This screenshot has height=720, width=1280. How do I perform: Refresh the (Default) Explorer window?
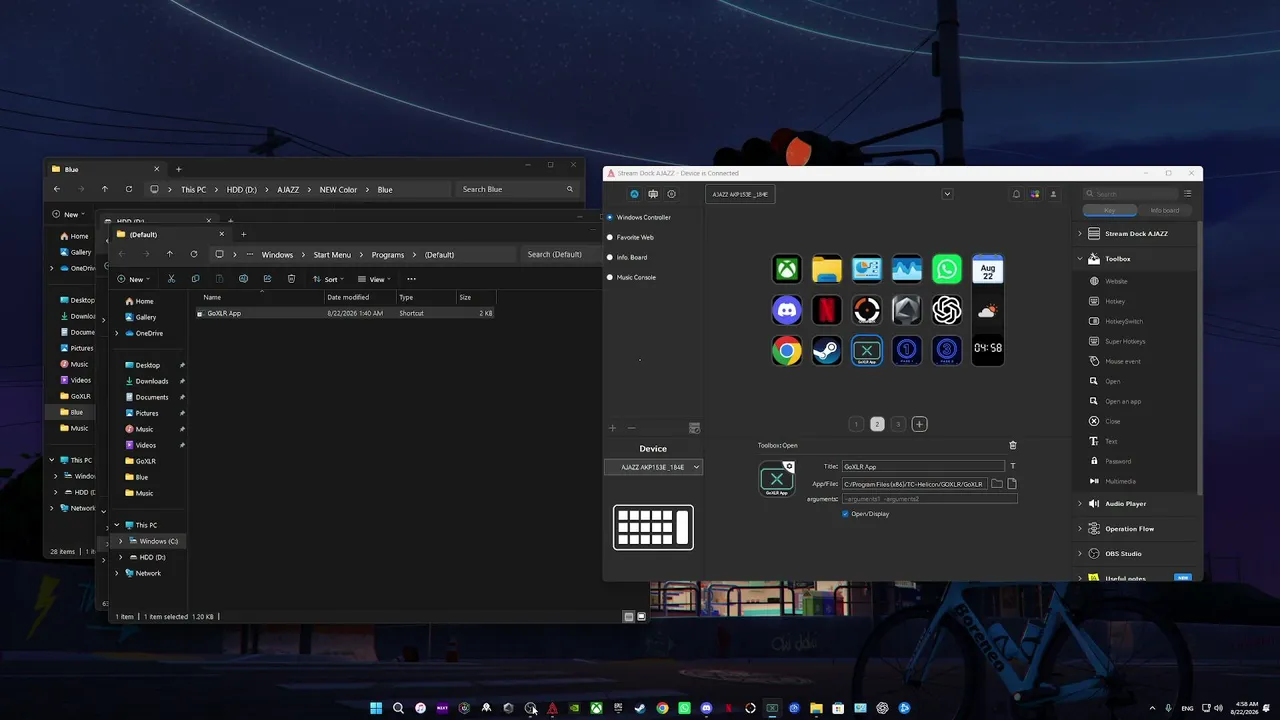[194, 254]
